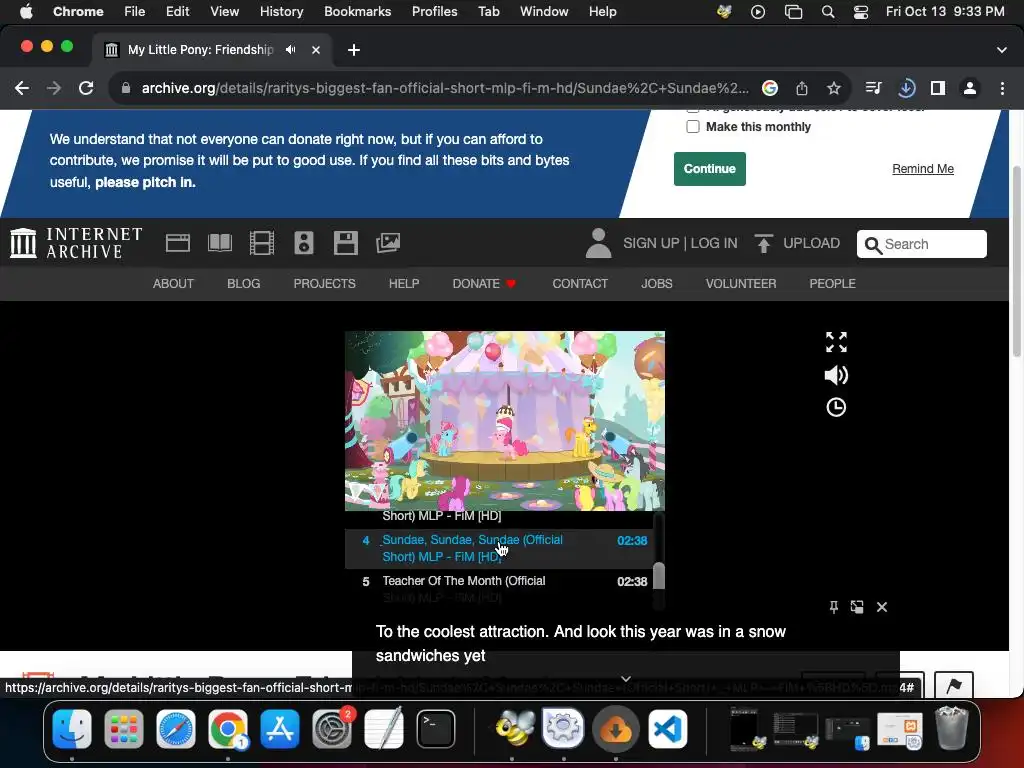Open the Archive software floppy icon

pyautogui.click(x=345, y=243)
